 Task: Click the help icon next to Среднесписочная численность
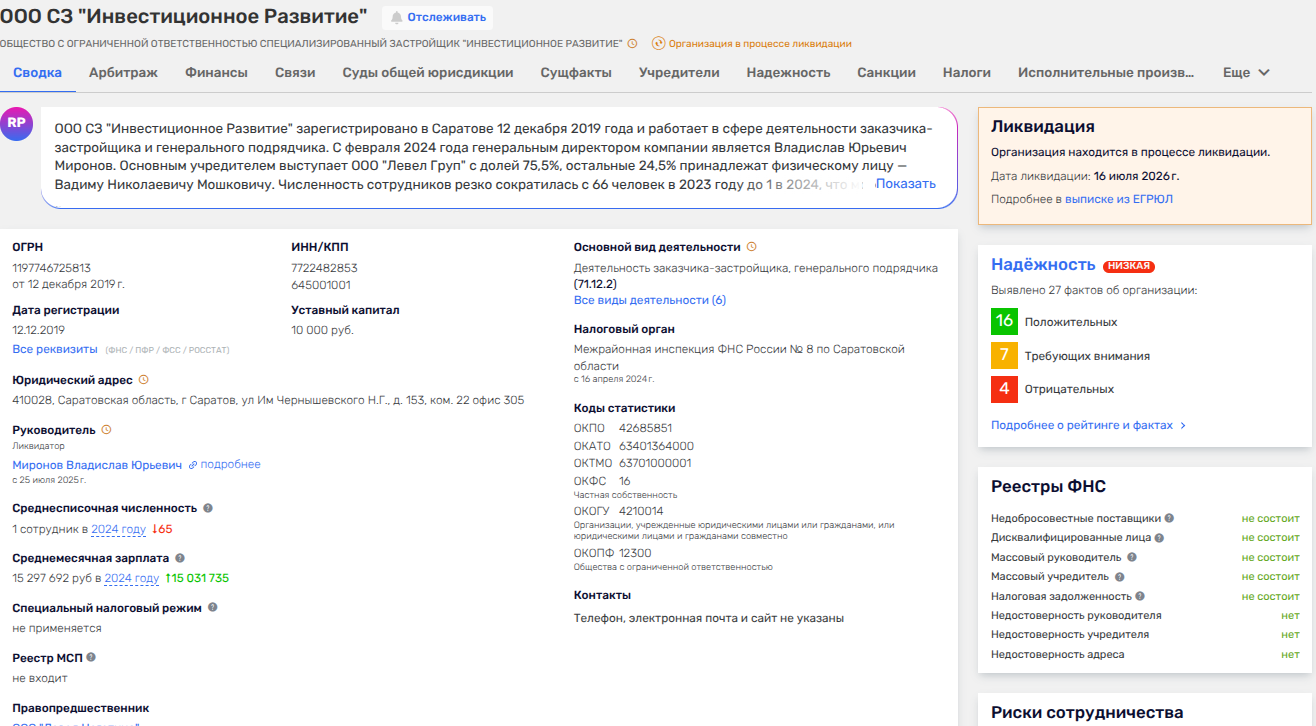tap(208, 508)
